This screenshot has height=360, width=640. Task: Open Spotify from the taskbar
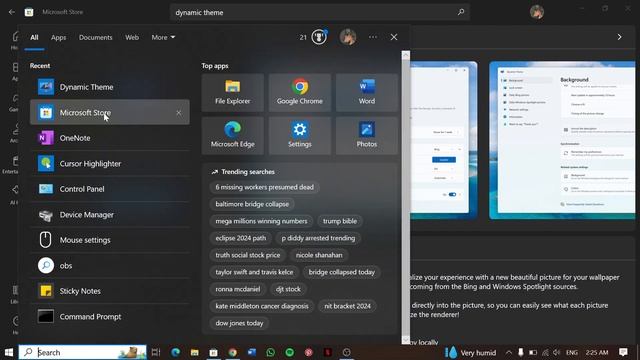[x=289, y=352]
